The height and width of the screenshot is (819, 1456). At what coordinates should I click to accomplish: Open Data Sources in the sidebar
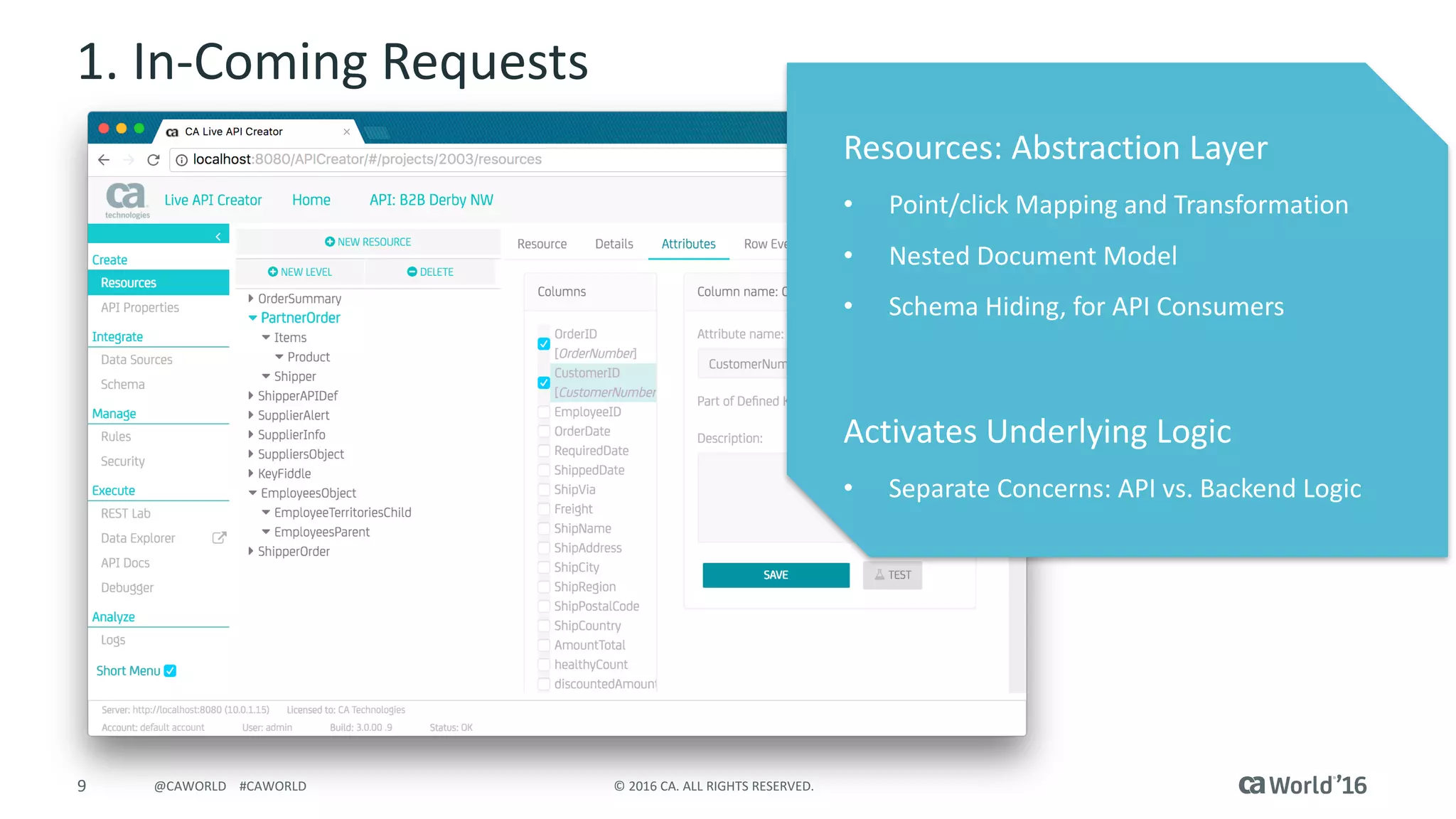coord(136,360)
